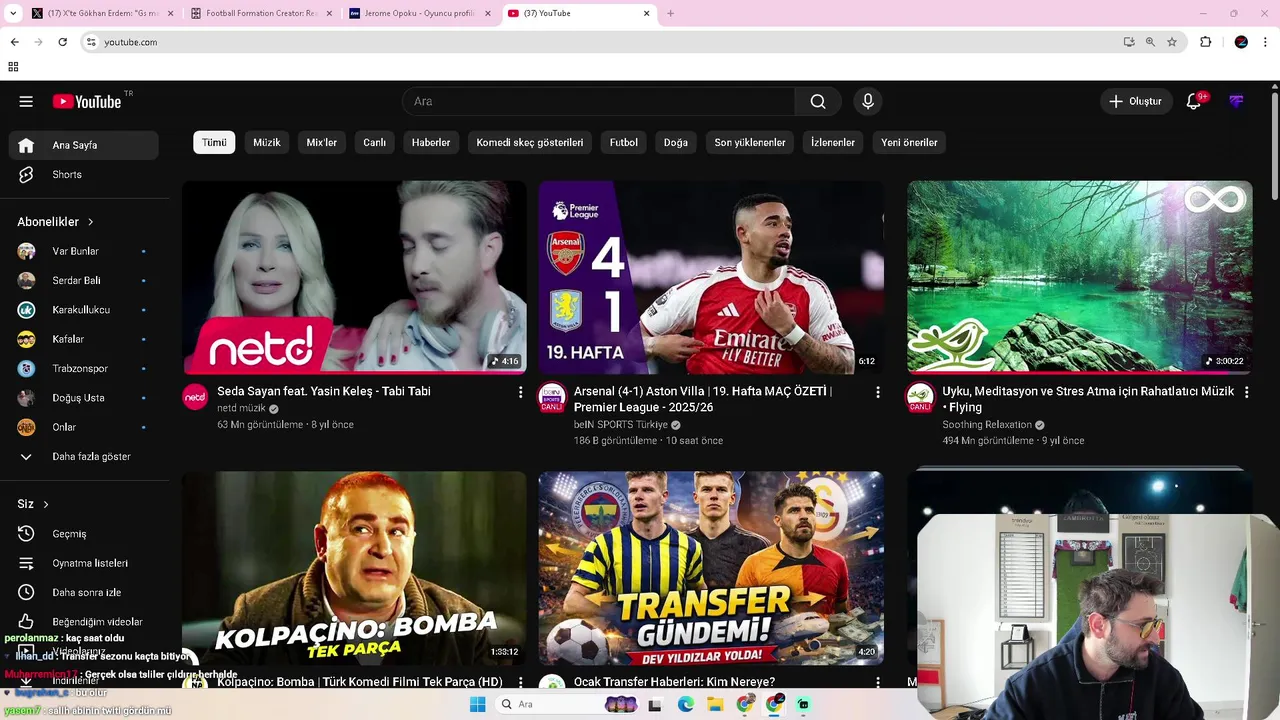Screen dimensions: 1280x720
Task: Click the Oluştur create button
Action: (x=1136, y=101)
